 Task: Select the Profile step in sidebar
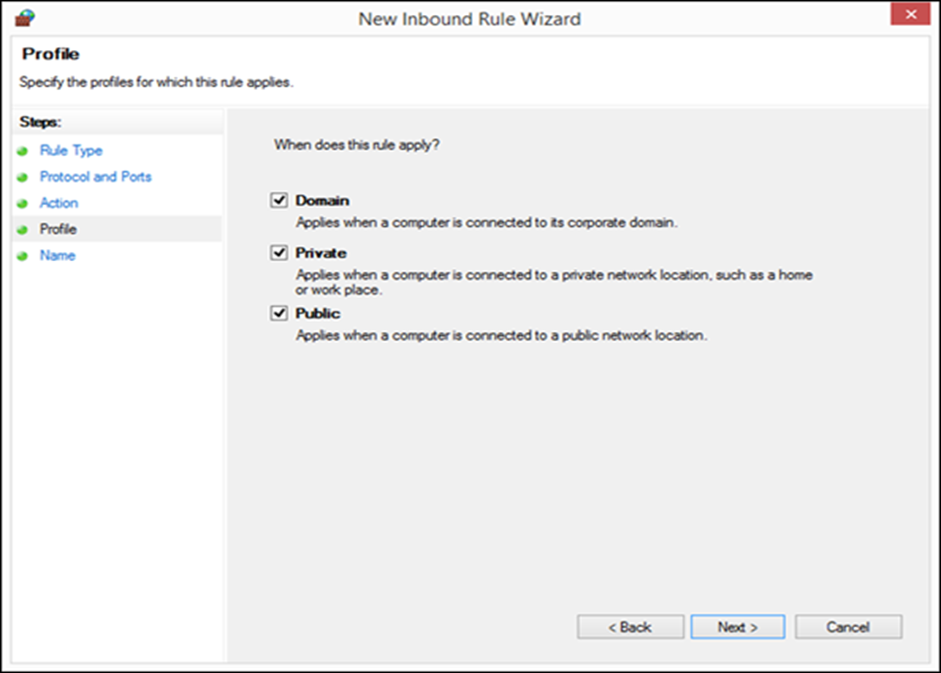[x=58, y=229]
